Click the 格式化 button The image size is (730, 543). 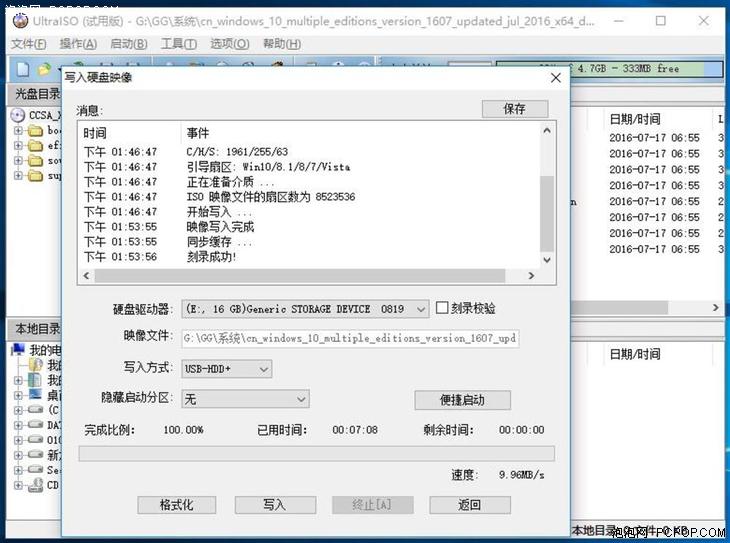point(176,505)
